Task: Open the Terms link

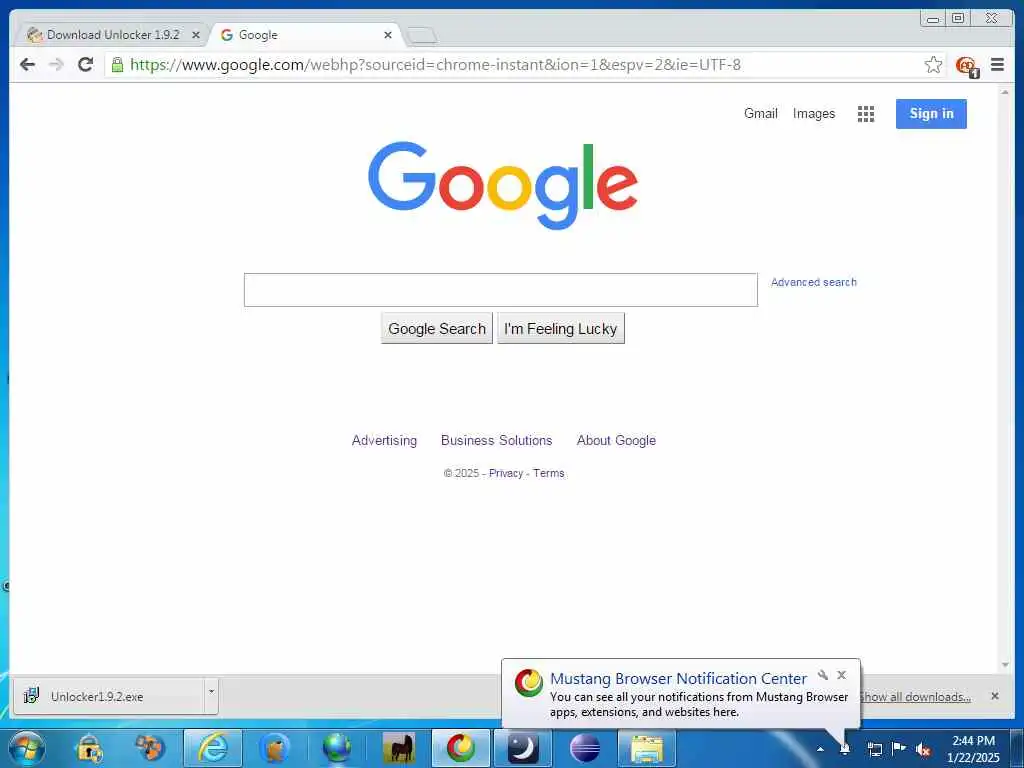Action: (549, 473)
